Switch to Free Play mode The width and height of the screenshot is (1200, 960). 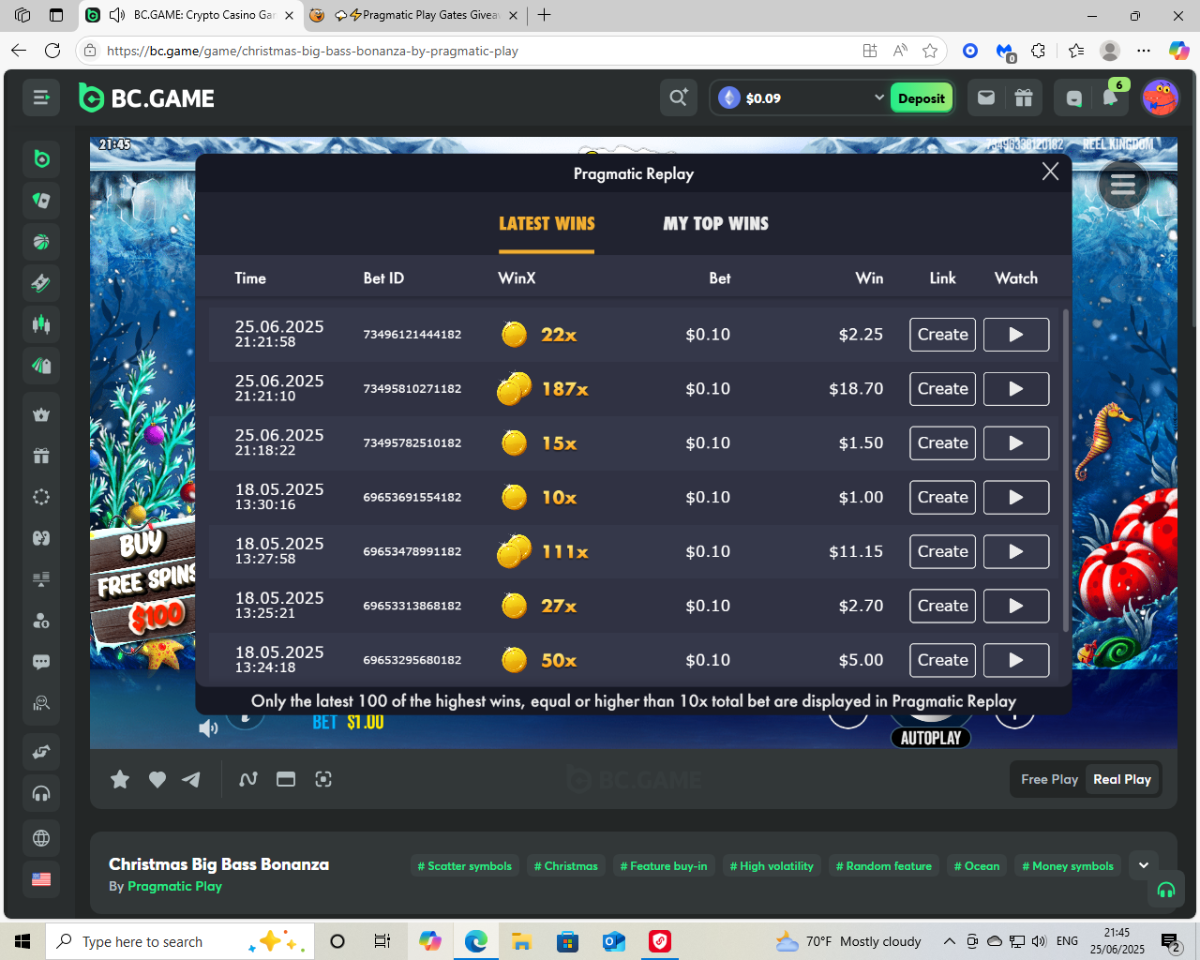(x=1049, y=779)
